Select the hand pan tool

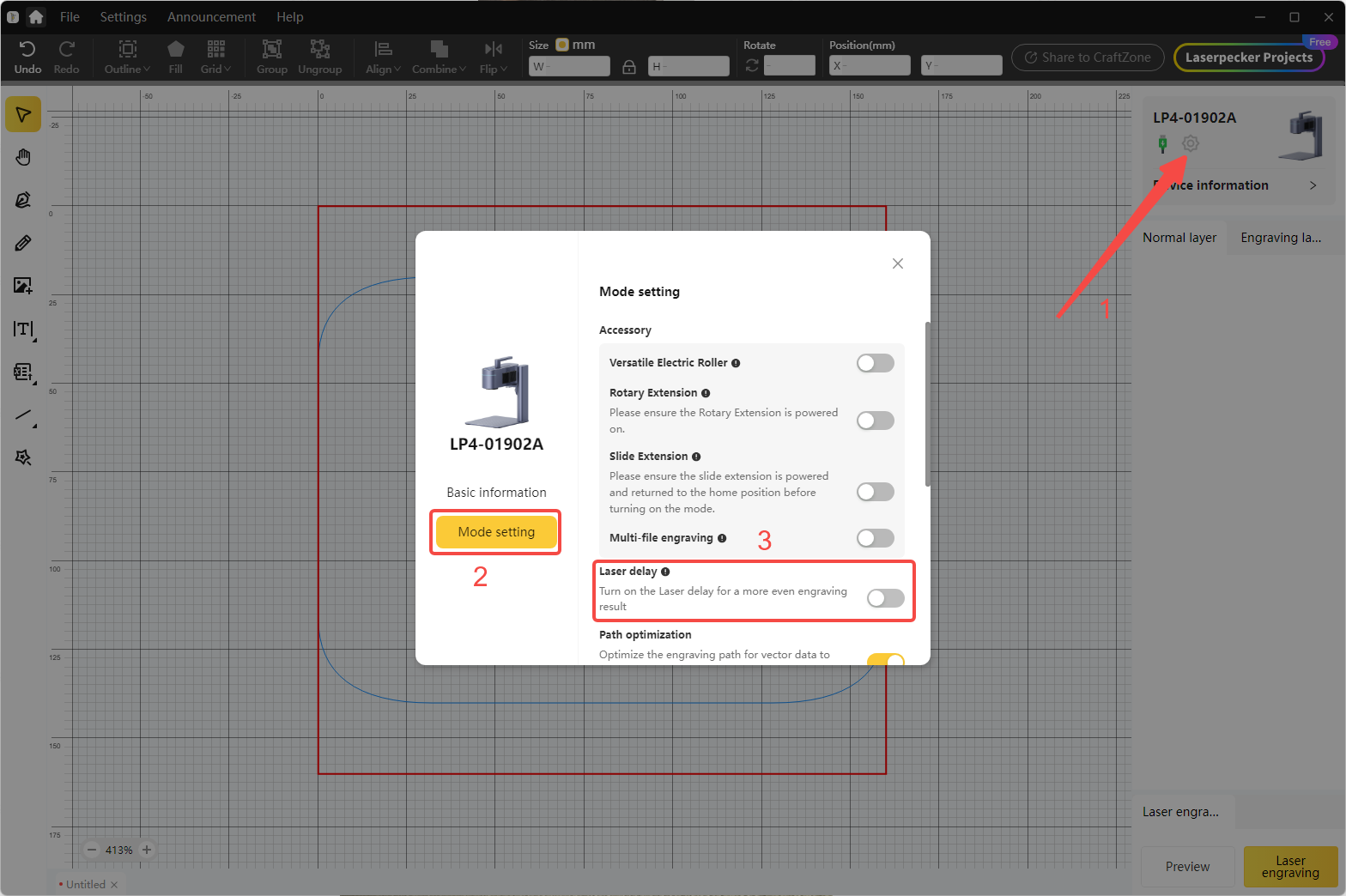23,157
